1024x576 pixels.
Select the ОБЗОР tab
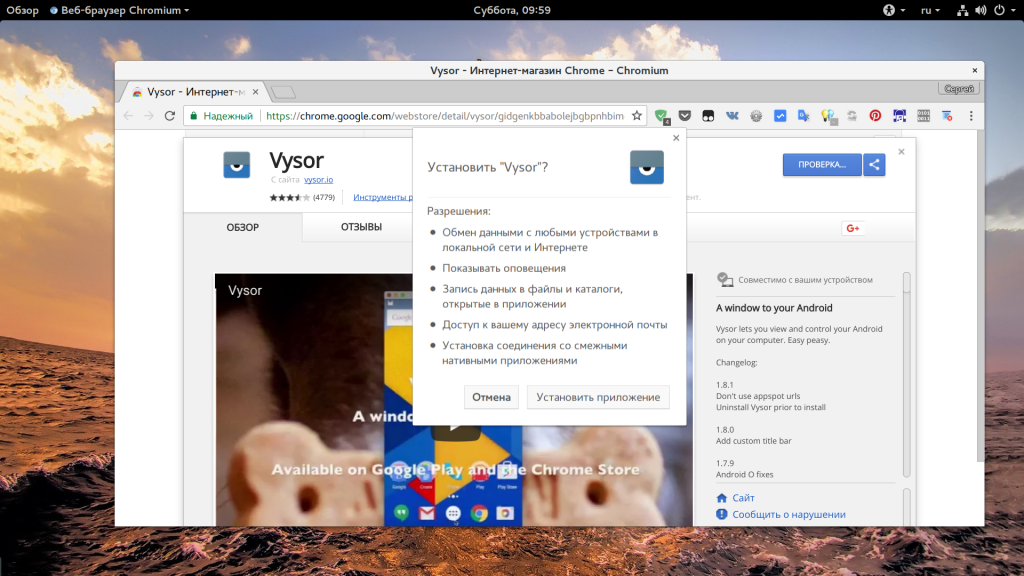[x=243, y=227]
